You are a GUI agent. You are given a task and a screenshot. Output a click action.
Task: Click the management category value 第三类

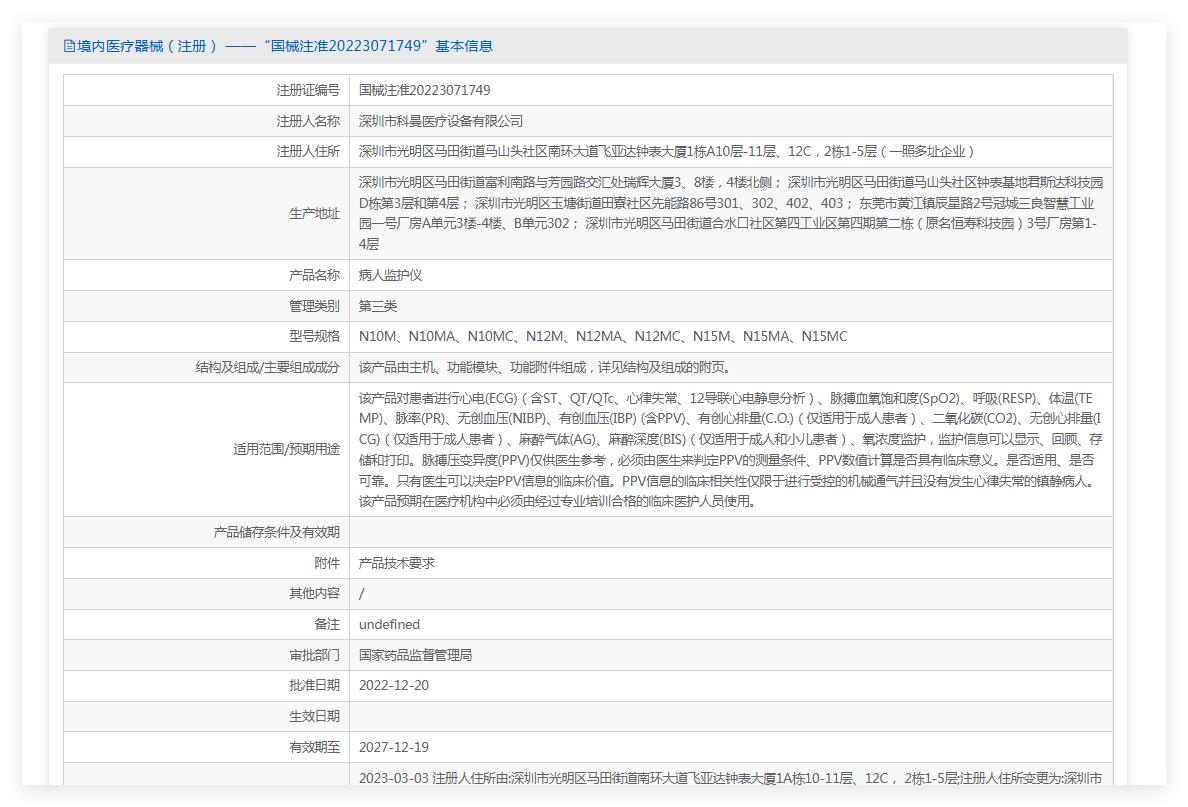(x=378, y=306)
